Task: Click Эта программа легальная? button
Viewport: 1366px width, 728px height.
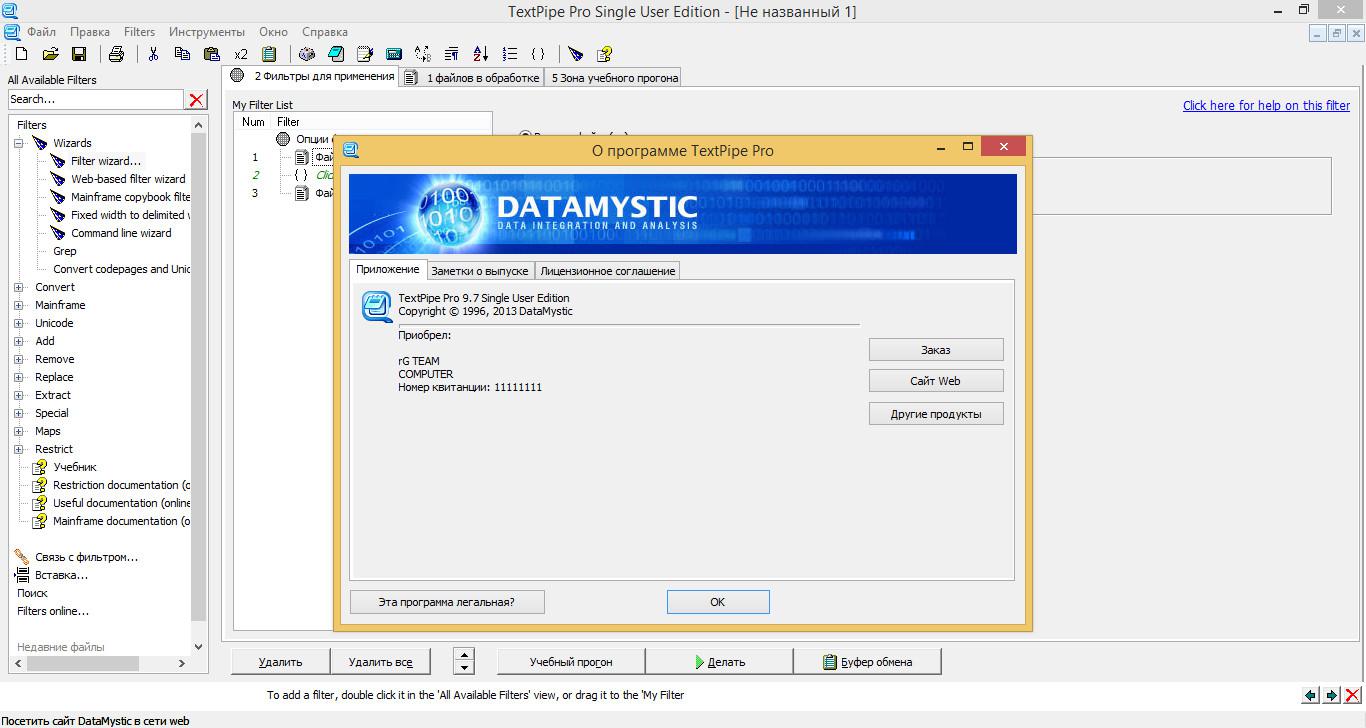Action: (x=447, y=602)
